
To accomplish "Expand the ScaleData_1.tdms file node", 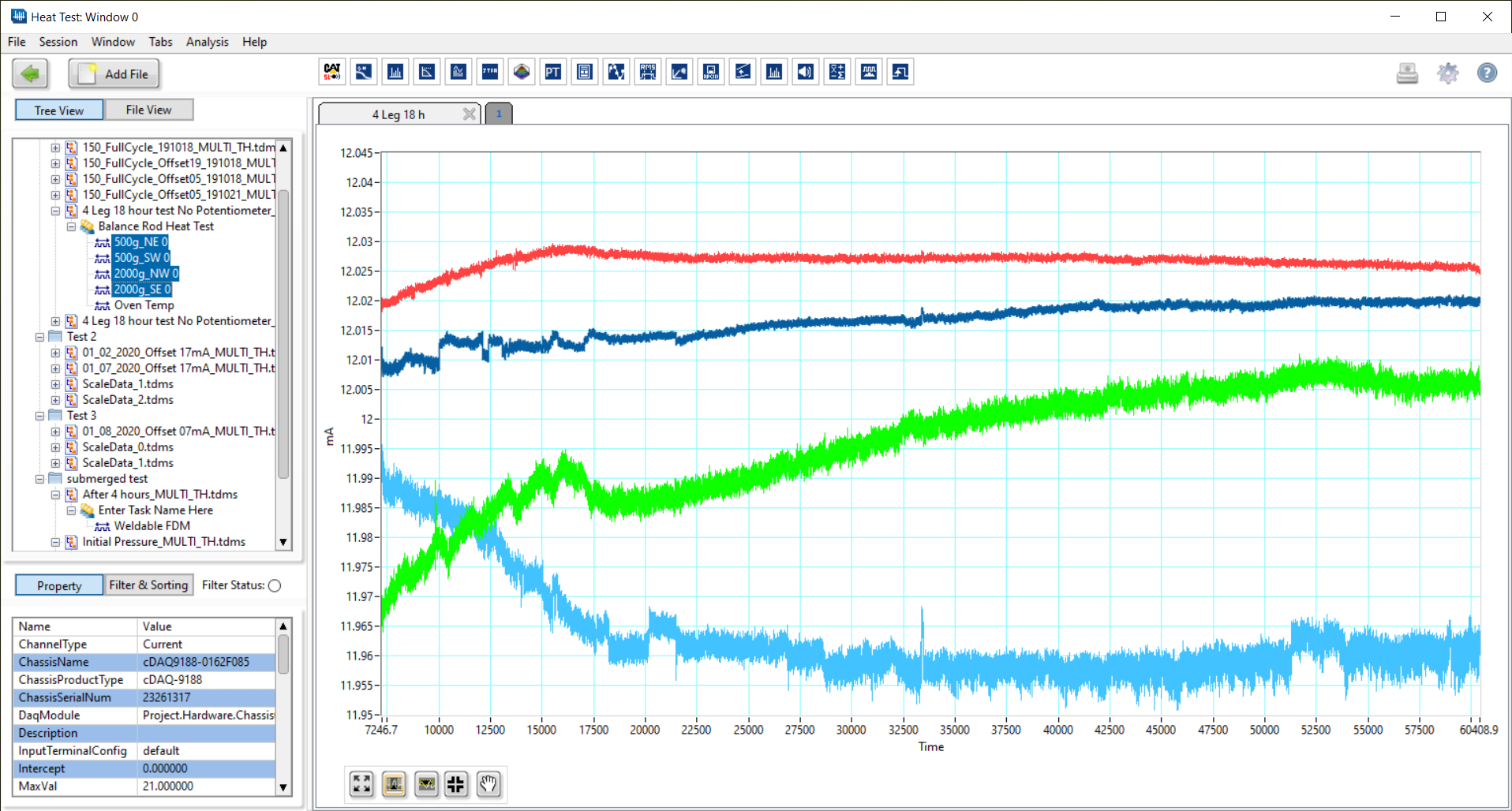I will (54, 384).
